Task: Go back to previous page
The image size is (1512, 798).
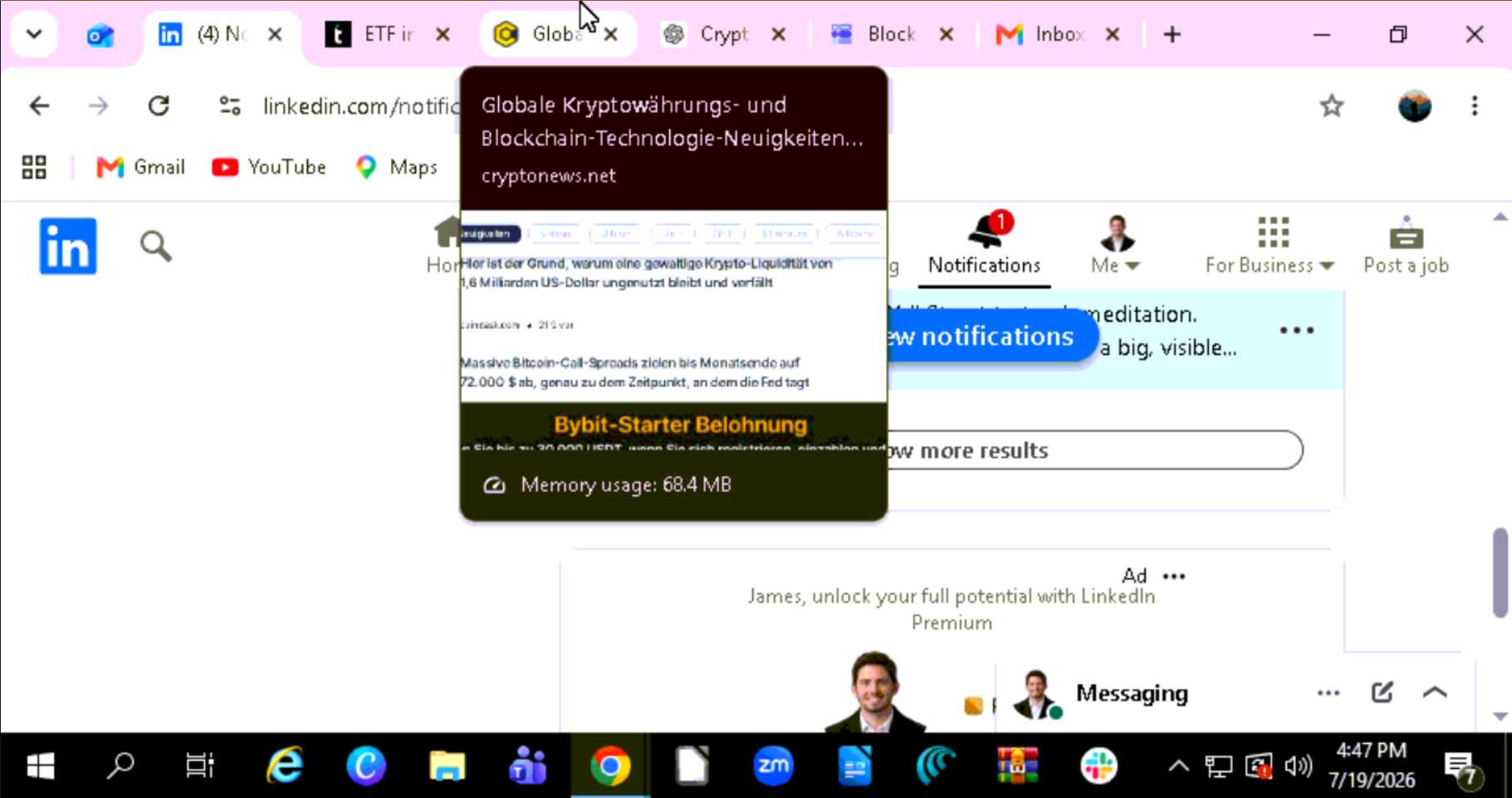Action: click(x=39, y=106)
